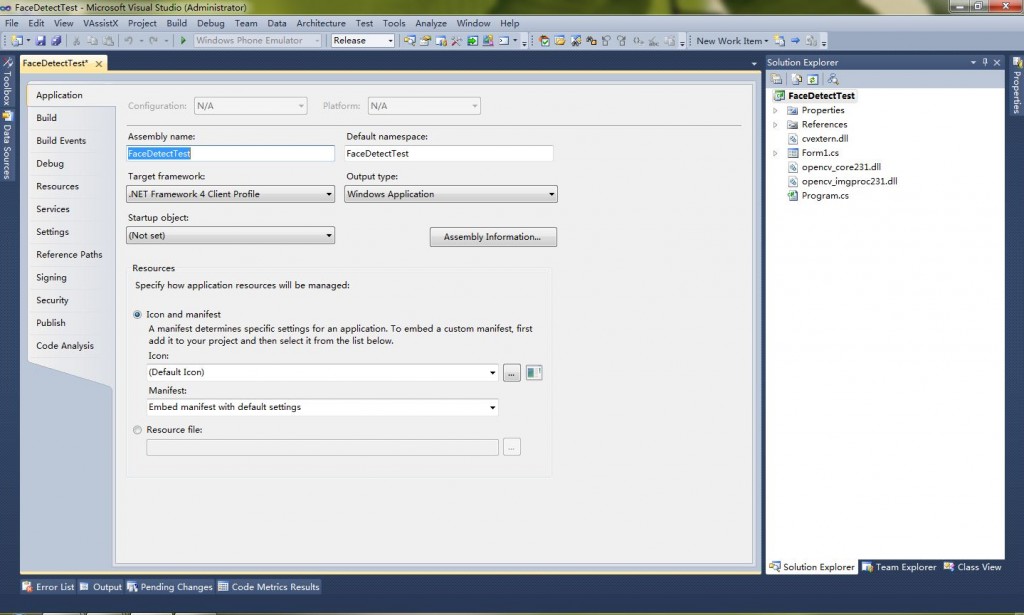Switch to the Class View tab

point(972,567)
